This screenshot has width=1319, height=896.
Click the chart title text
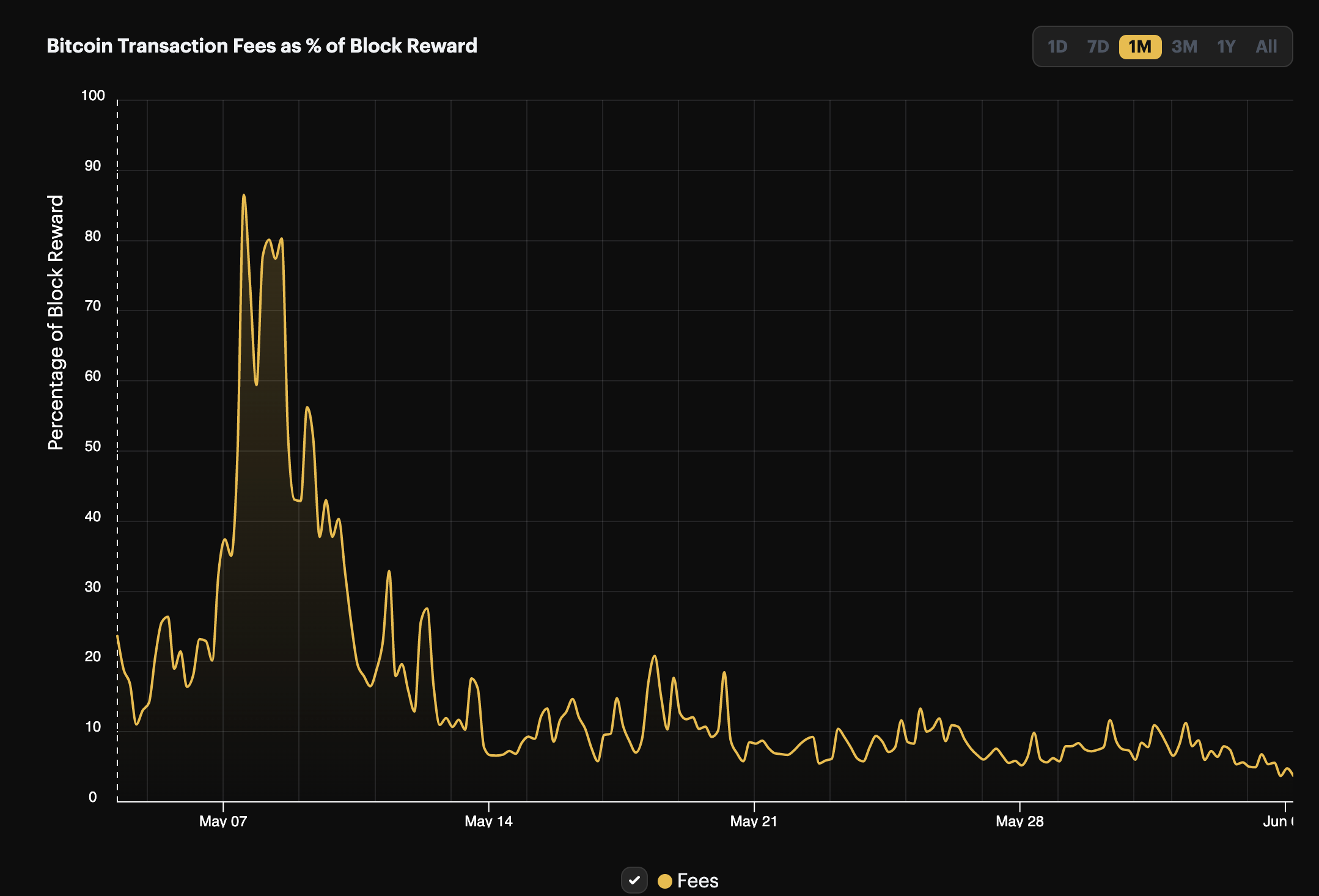click(x=262, y=45)
